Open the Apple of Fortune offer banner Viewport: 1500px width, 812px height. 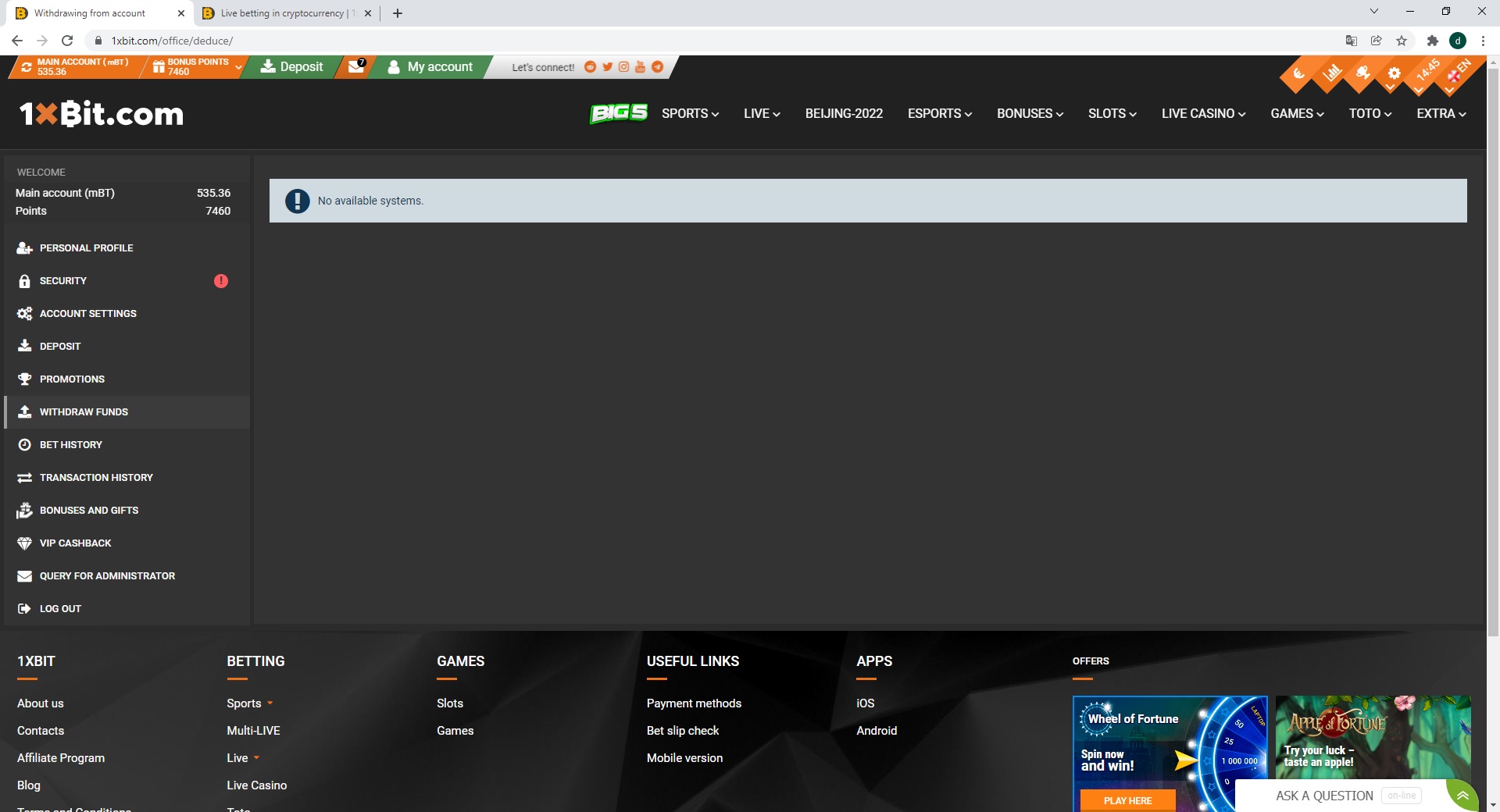[x=1373, y=737]
